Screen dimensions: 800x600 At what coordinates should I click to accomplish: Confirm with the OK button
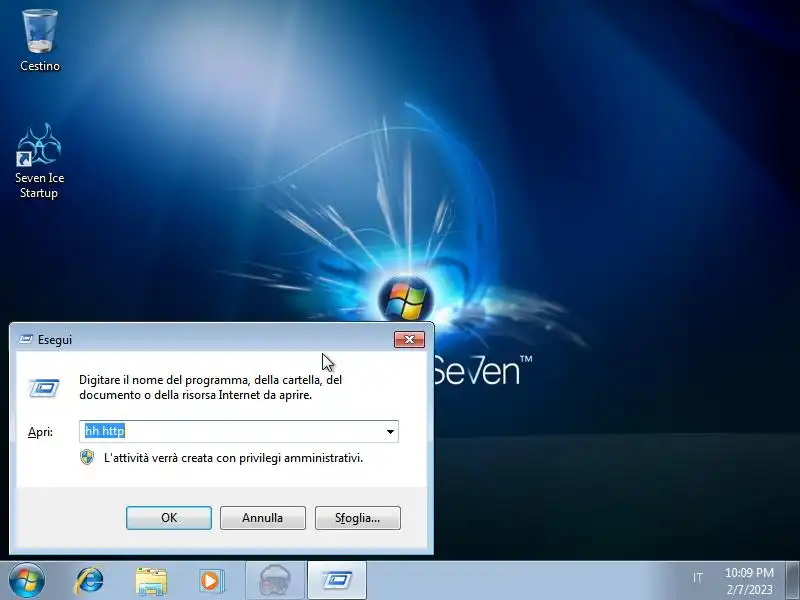(x=169, y=518)
